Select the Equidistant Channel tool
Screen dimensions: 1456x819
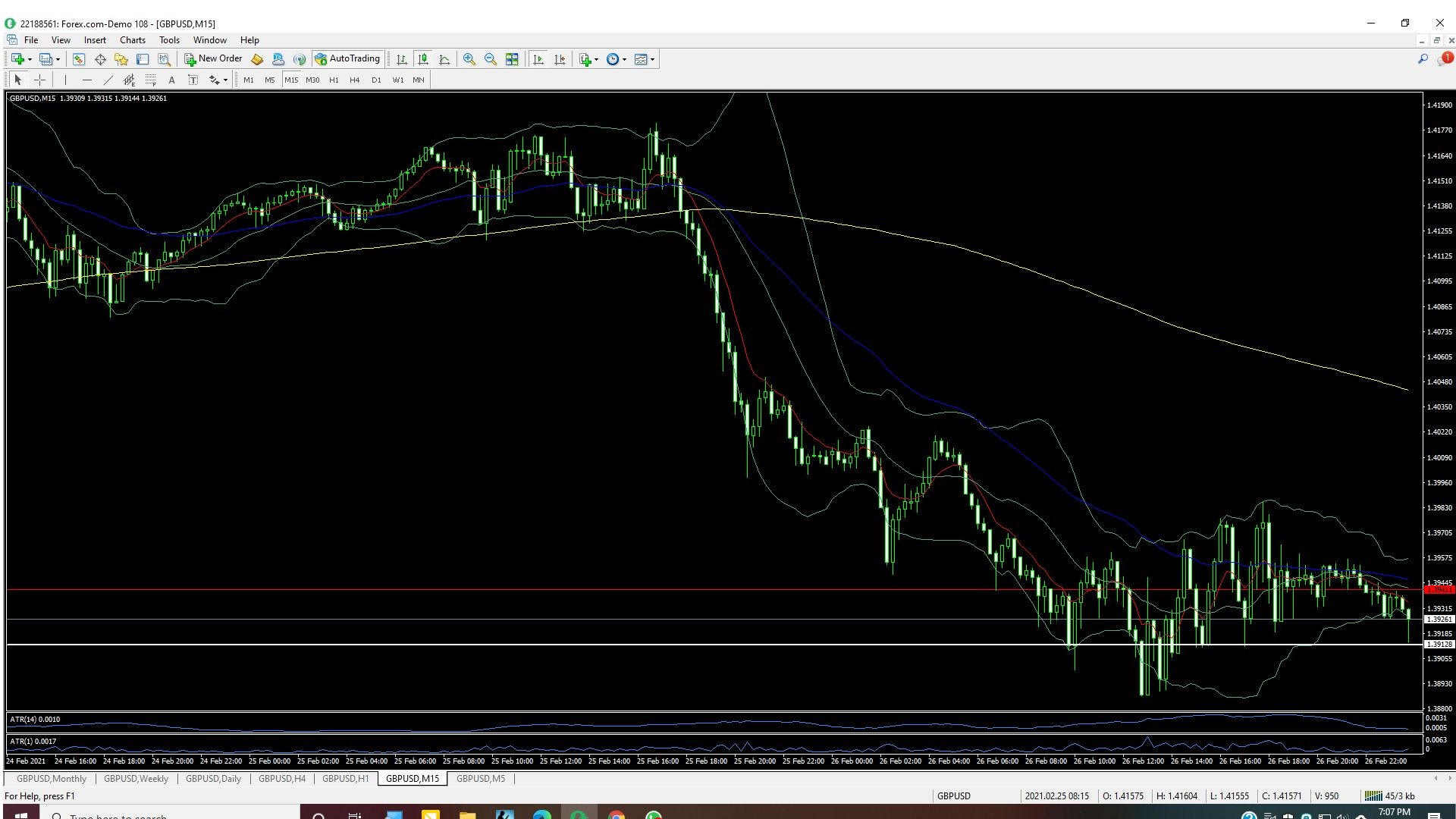(130, 80)
